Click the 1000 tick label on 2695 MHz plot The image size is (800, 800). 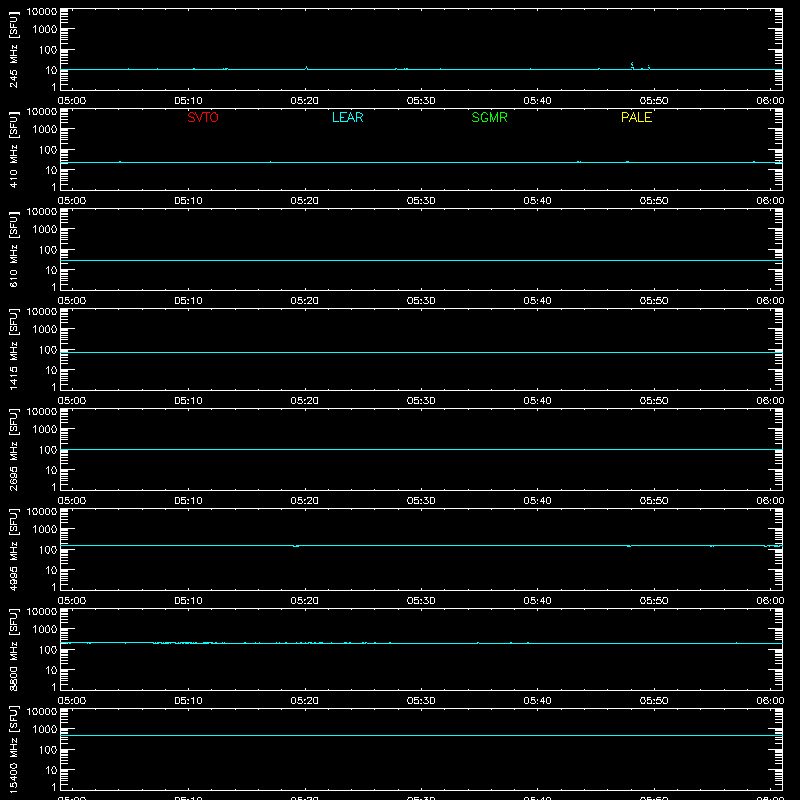coord(45,430)
